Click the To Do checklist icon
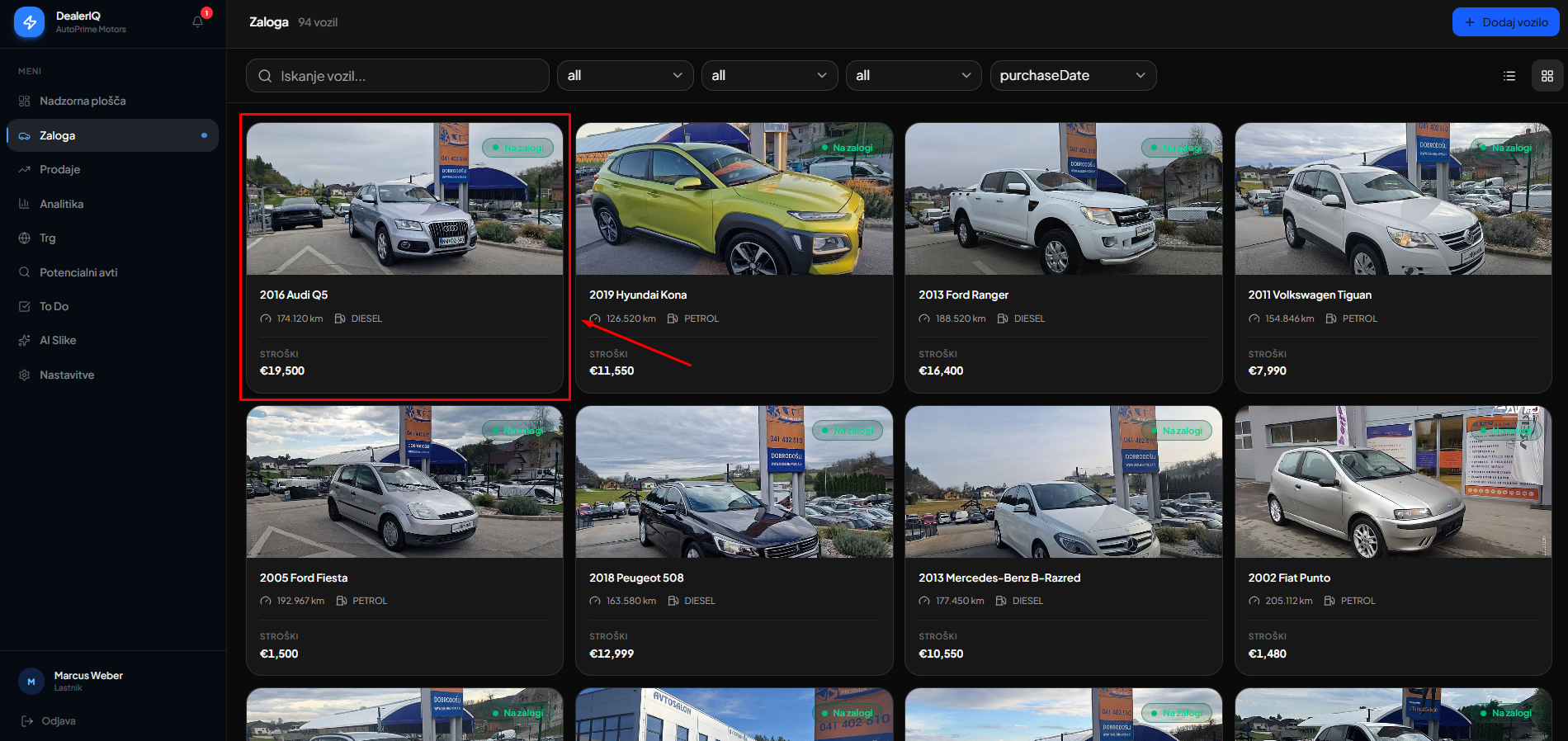 click(x=24, y=306)
